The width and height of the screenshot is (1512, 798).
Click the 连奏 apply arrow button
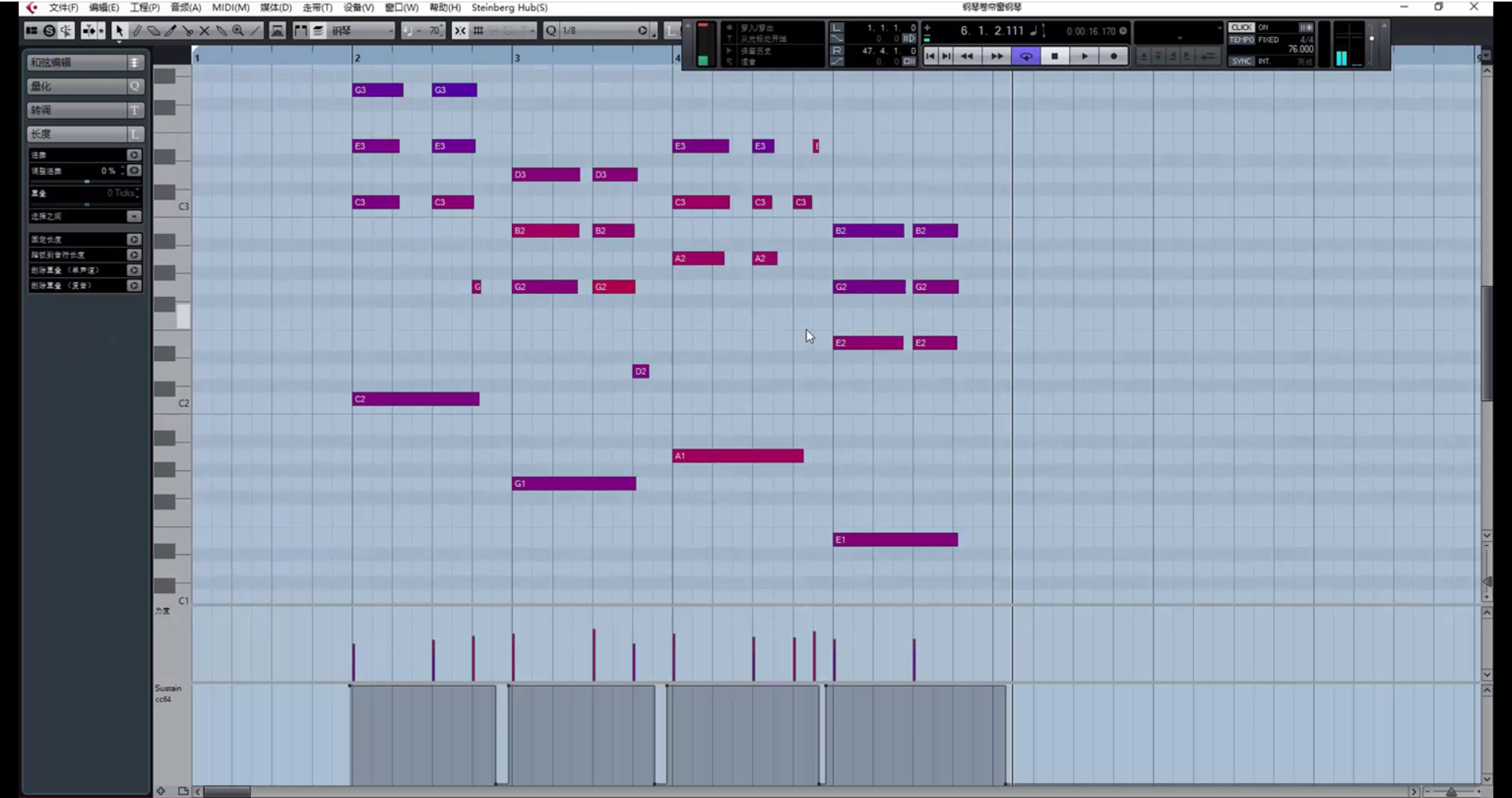[134, 155]
